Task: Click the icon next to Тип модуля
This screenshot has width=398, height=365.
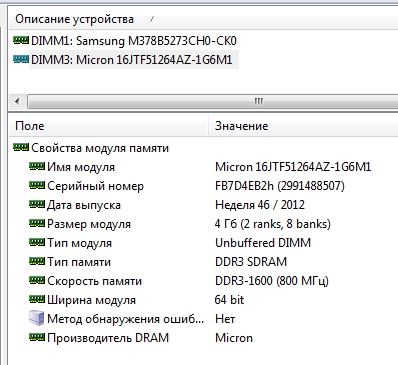Action: pos(37,242)
